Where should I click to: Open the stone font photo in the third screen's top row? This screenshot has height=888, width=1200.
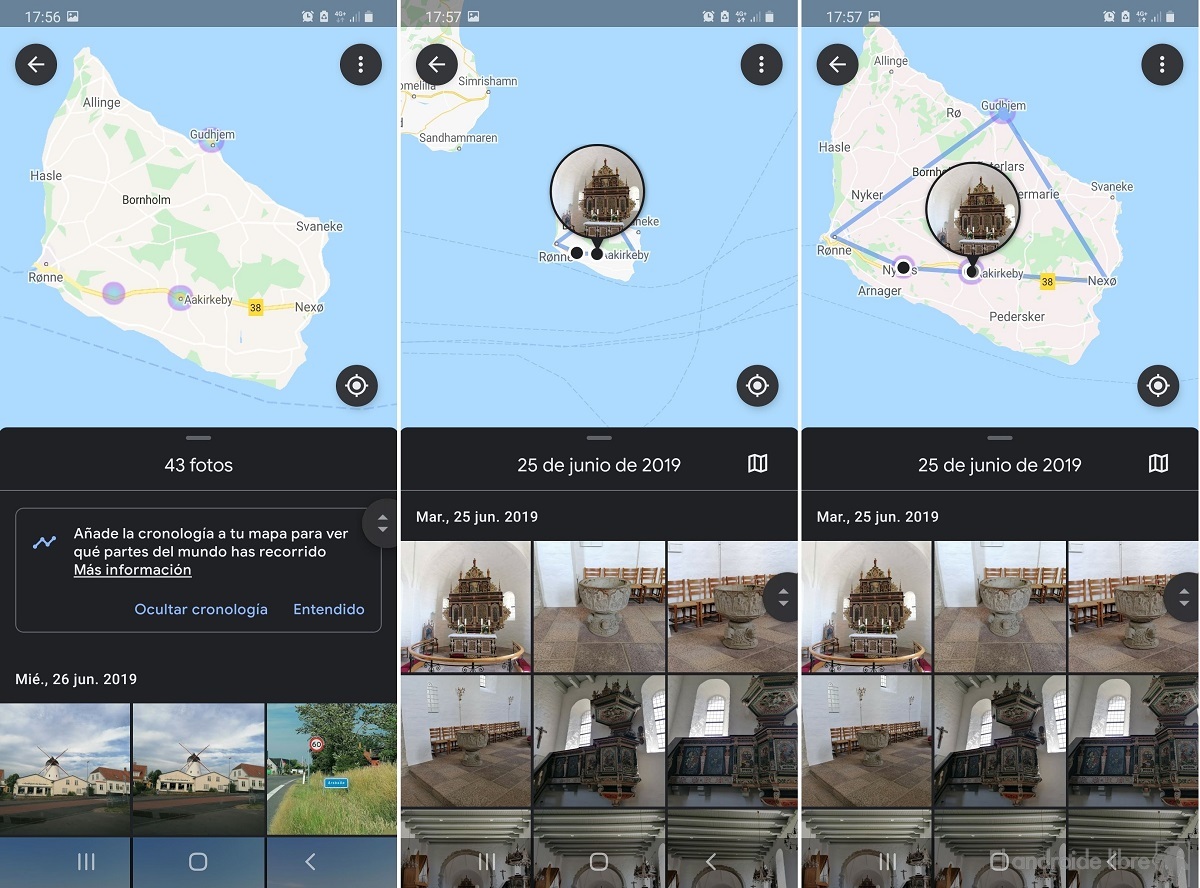pyautogui.click(x=1000, y=606)
